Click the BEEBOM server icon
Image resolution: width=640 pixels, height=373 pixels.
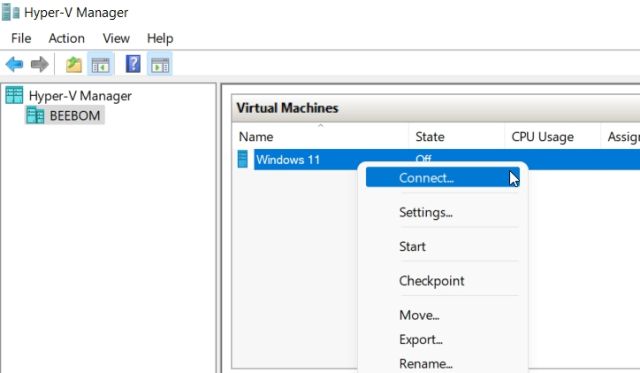click(35, 115)
